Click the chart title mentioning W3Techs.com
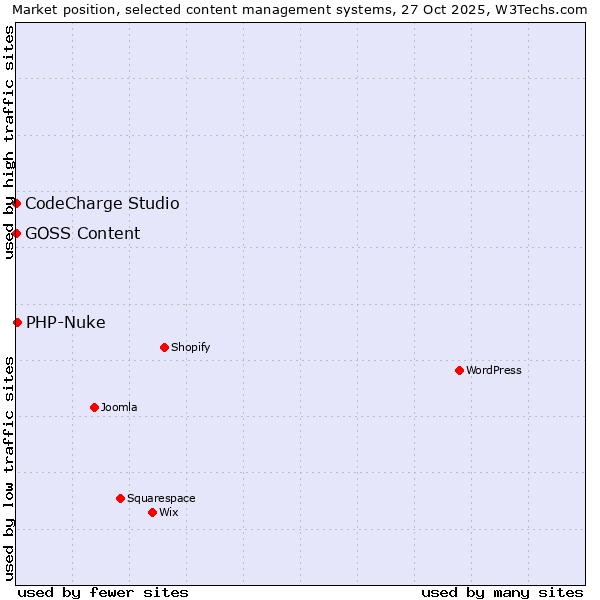The image size is (600, 600). 300,9
